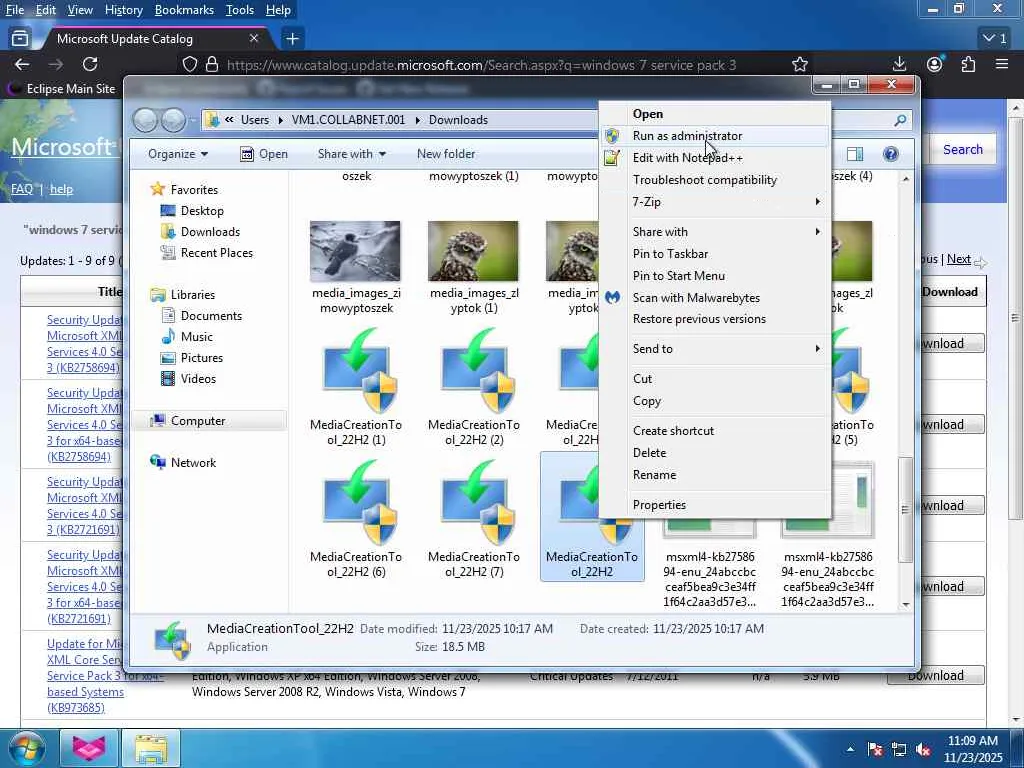Click the Malwarebytes icon in context menu
Image resolution: width=1024 pixels, height=768 pixels.
(612, 298)
